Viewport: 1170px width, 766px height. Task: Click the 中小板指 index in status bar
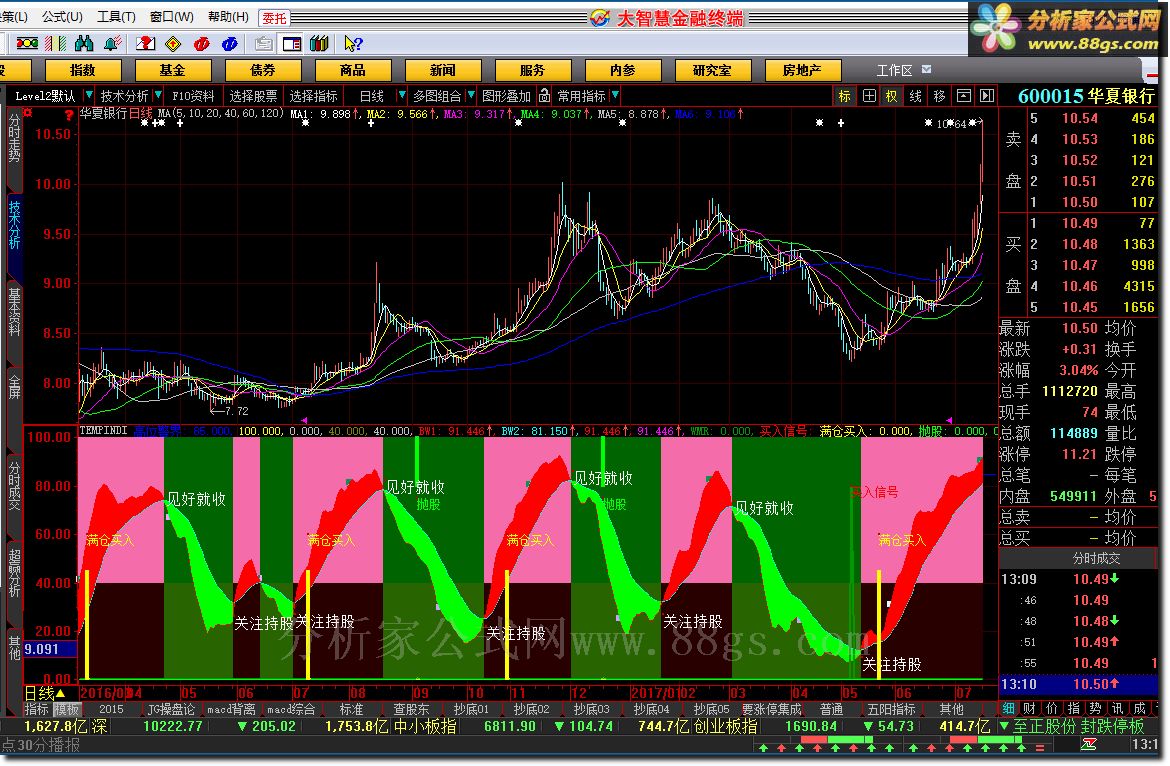coord(425,726)
